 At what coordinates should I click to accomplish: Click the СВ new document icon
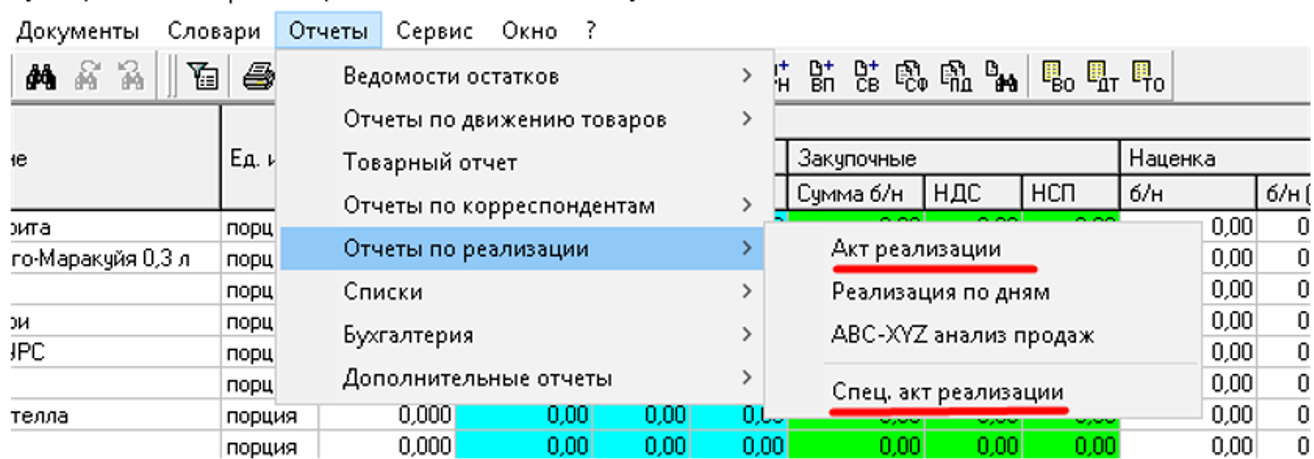(x=866, y=76)
